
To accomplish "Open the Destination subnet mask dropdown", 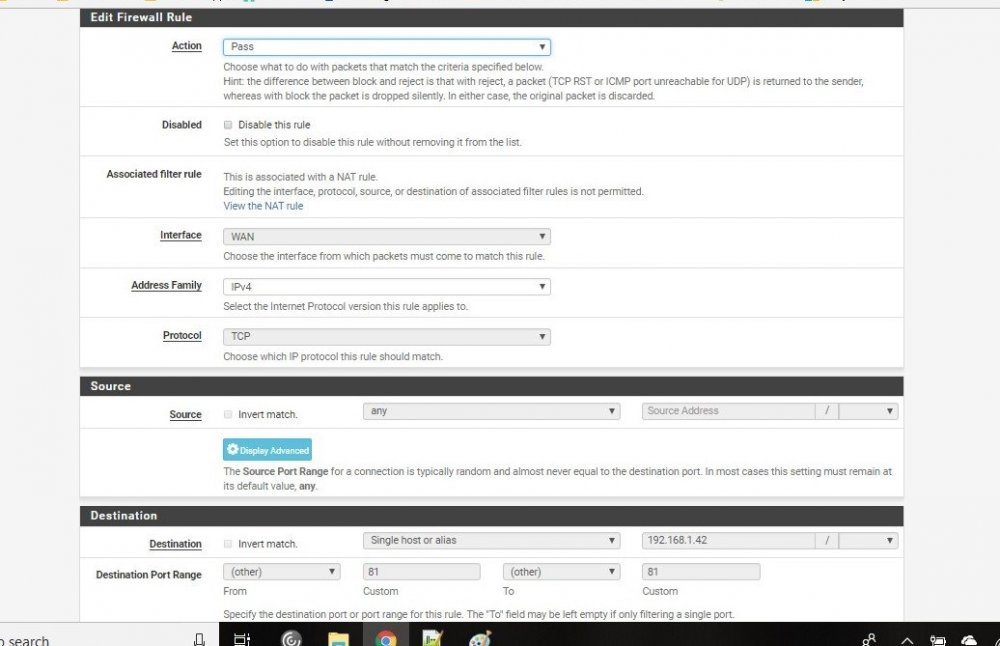I will pyautogui.click(x=868, y=541).
